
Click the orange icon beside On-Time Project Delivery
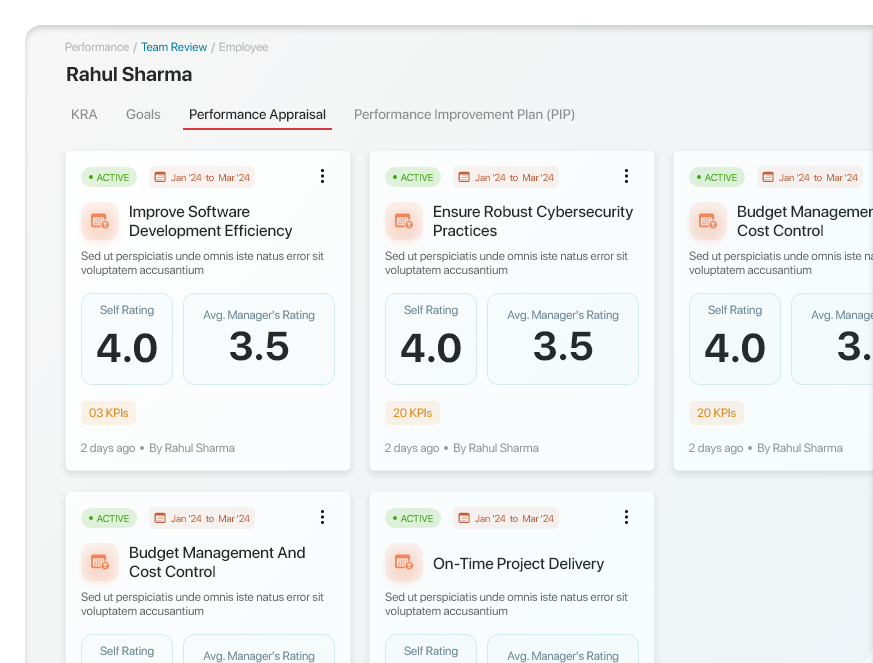coord(404,562)
